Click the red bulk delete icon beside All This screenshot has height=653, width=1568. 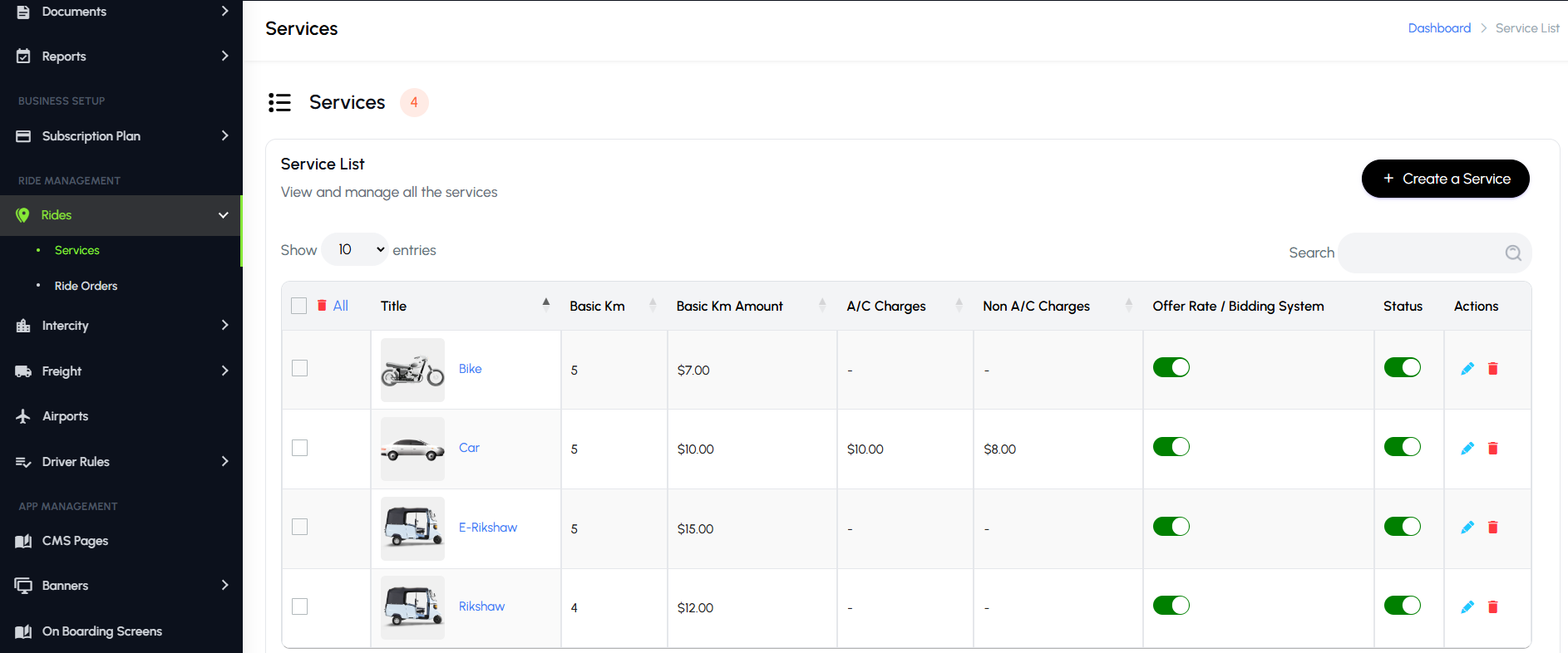coord(322,306)
